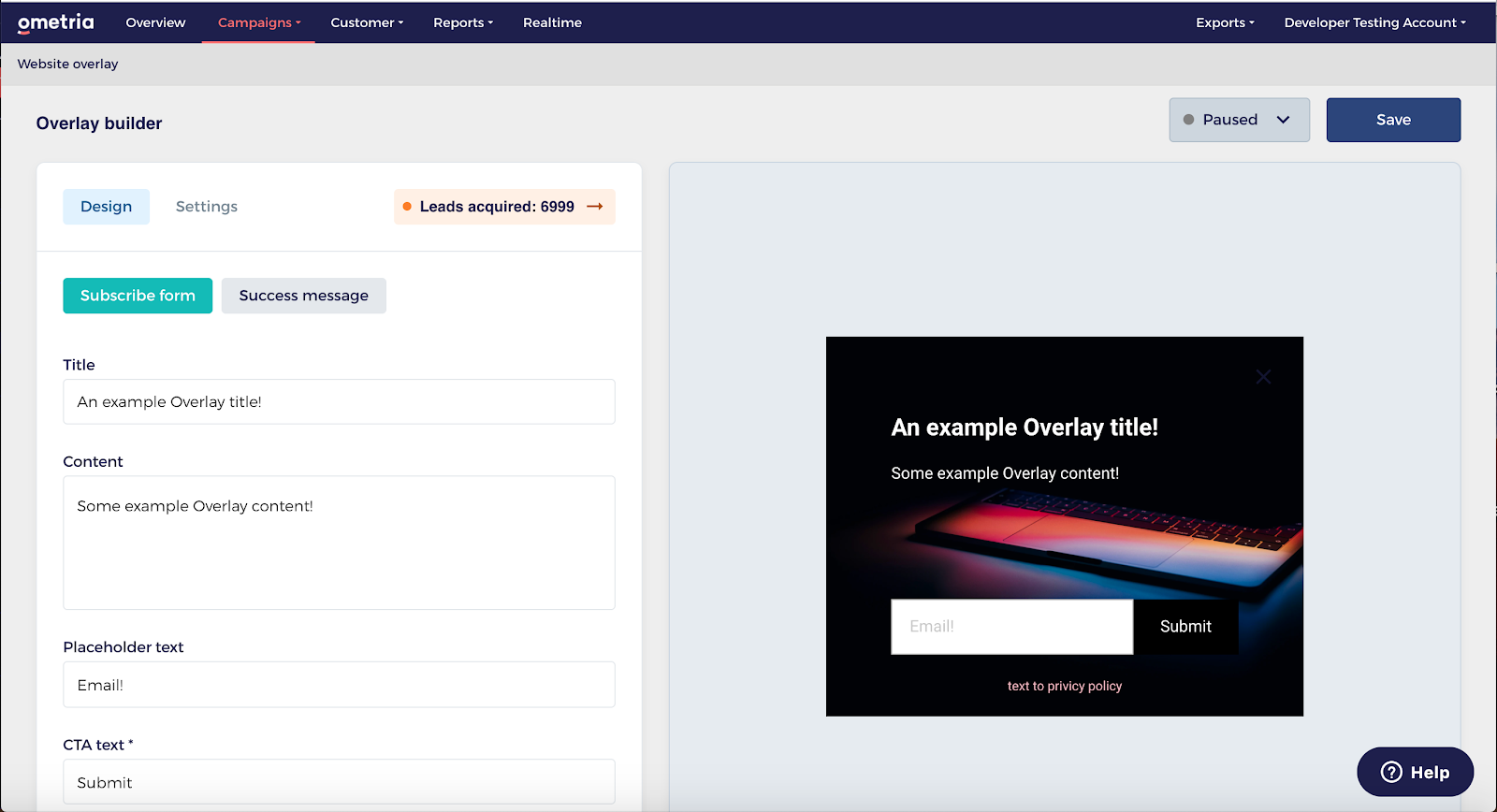Click the Submit button in overlay preview
Screen dimensions: 1497x812
click(1185, 627)
